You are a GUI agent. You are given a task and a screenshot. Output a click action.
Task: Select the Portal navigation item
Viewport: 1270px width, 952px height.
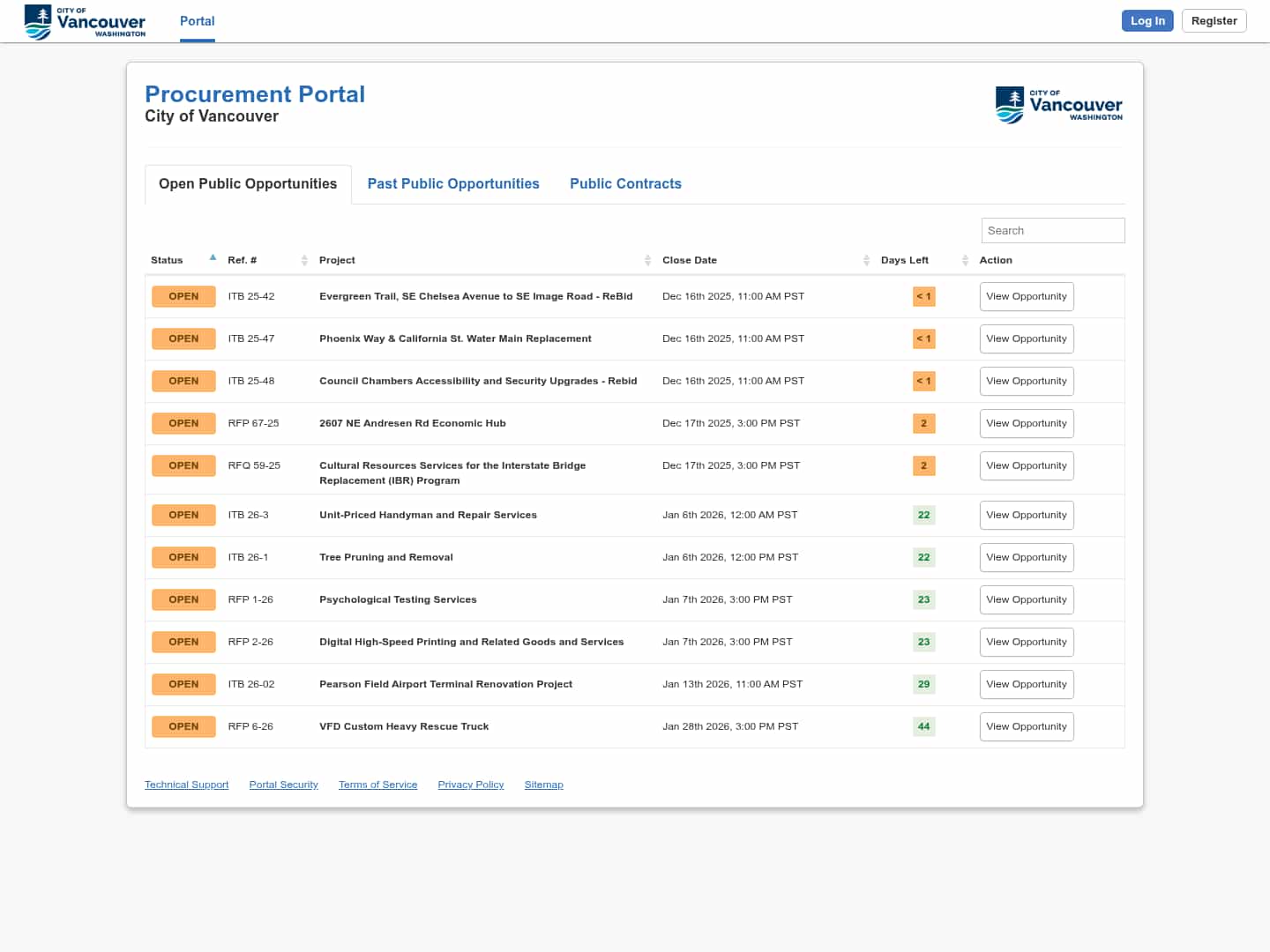pos(197,21)
